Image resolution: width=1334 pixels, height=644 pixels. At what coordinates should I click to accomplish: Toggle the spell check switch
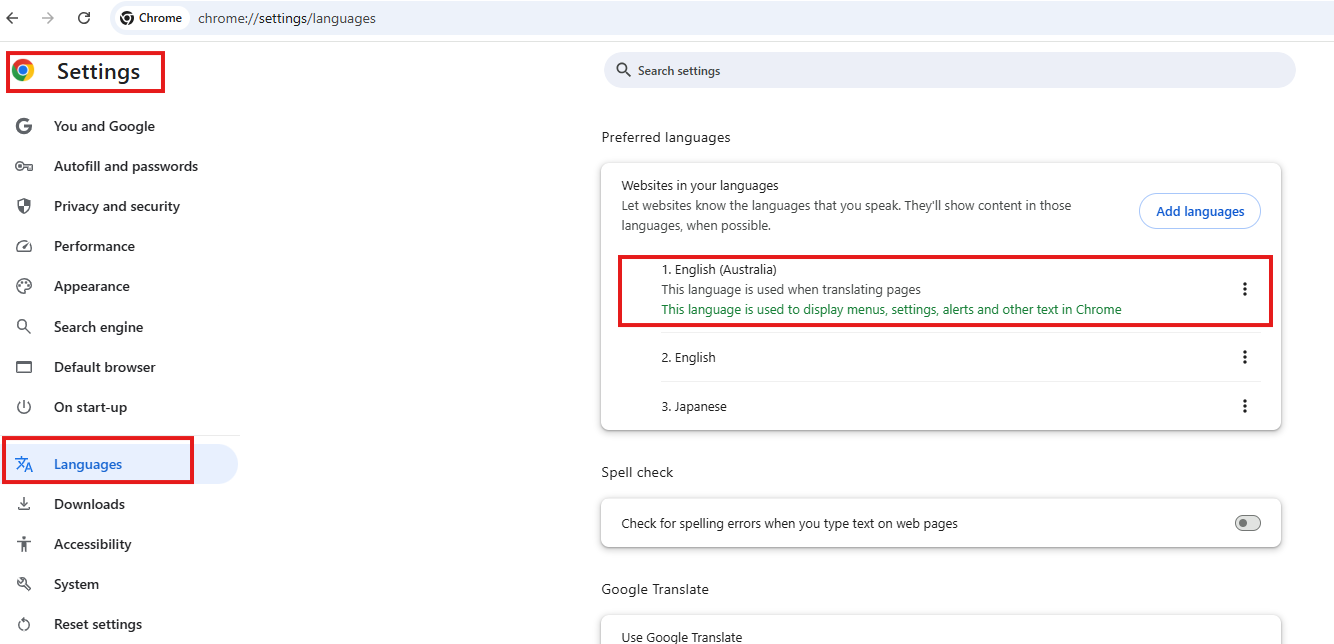coord(1247,523)
